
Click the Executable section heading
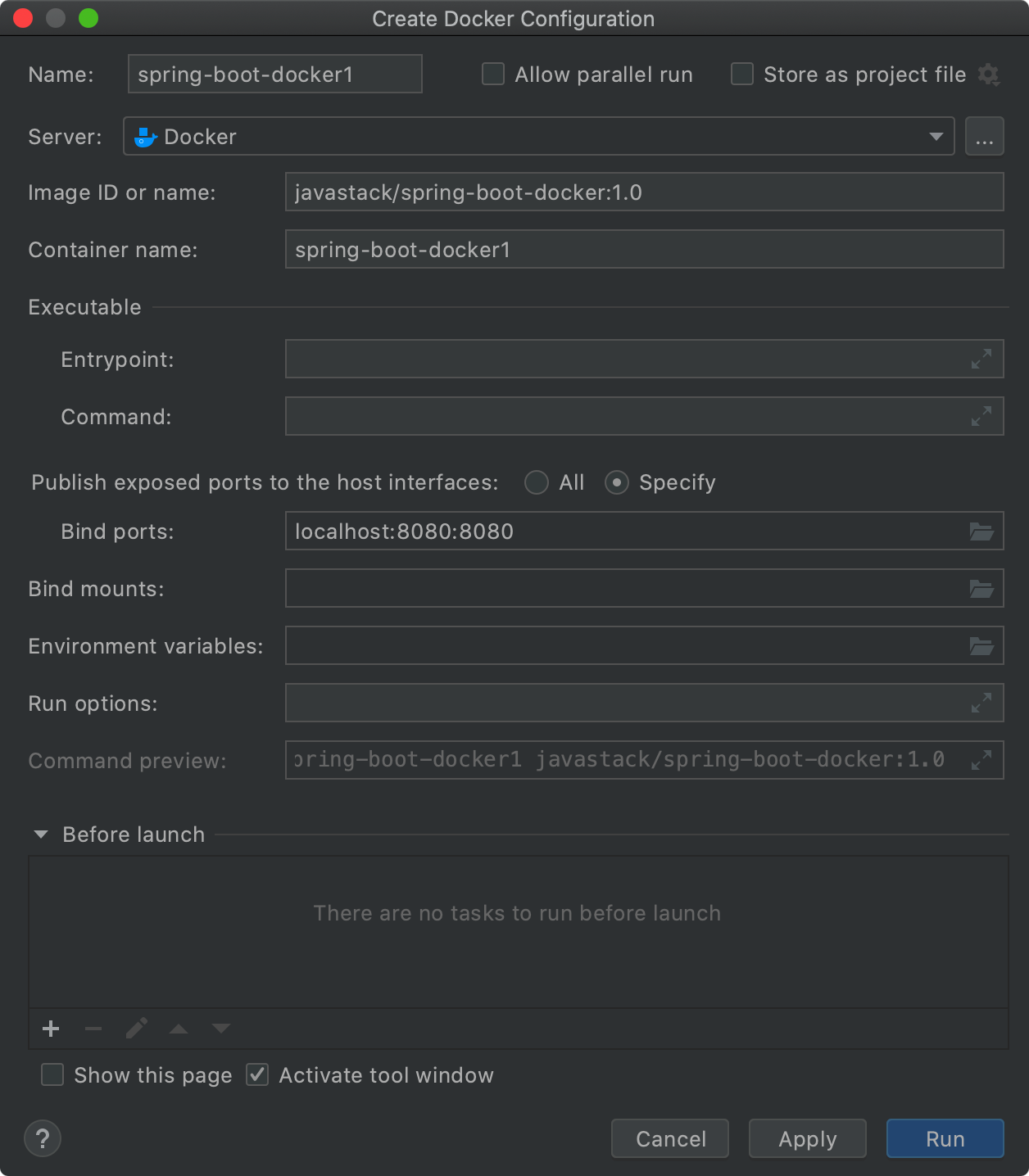85,307
